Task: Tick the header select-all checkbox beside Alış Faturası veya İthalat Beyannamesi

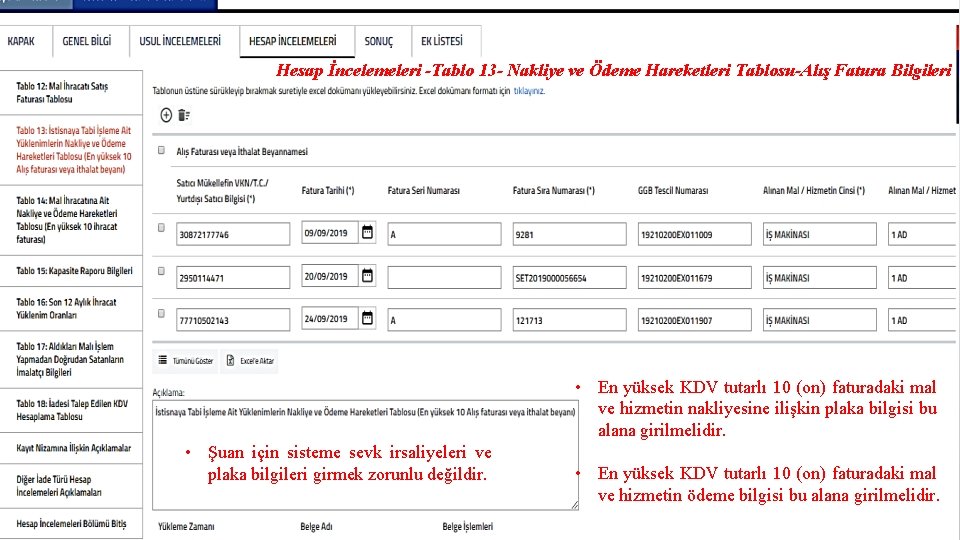Action: (x=161, y=150)
